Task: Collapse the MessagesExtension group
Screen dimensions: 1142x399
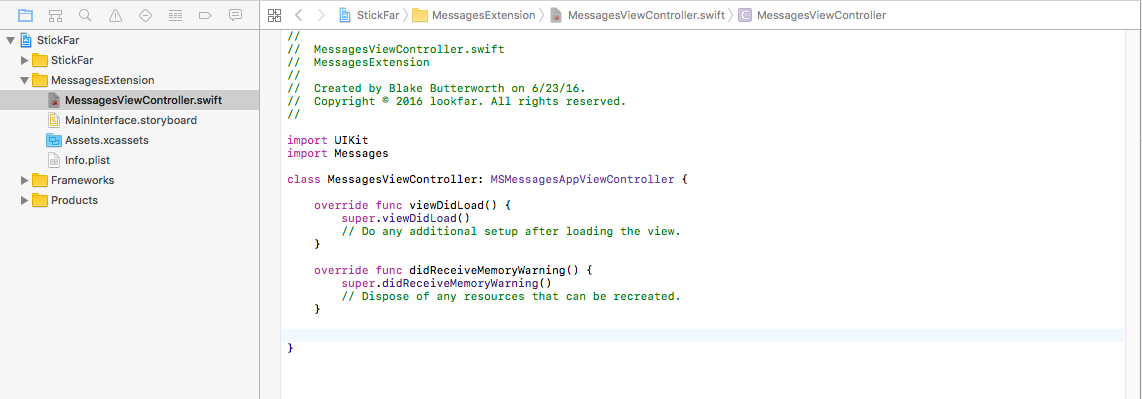Action: click(x=25, y=80)
